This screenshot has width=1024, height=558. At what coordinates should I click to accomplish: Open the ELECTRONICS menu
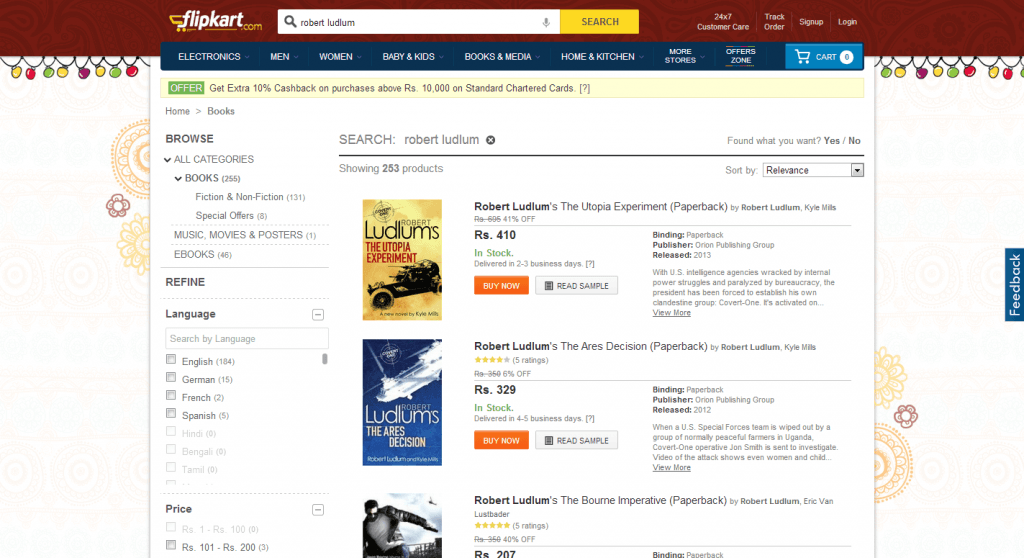pyautogui.click(x=214, y=57)
